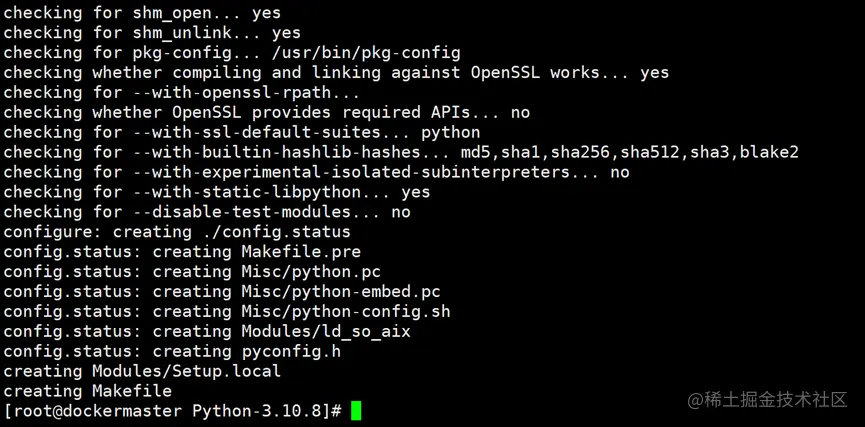Click the md5,sha1,sha256 hashes list
Image resolution: width=865 pixels, height=427 pixels.
point(629,152)
